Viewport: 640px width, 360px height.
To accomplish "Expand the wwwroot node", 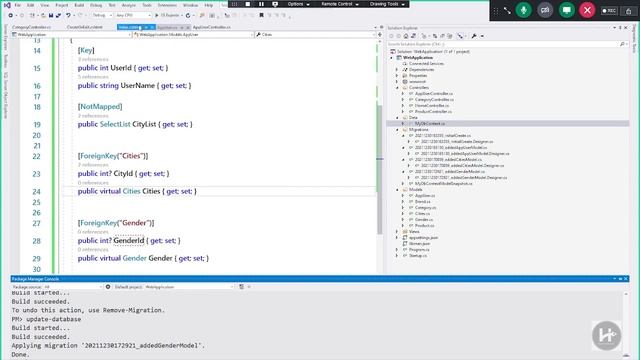I will [397, 82].
